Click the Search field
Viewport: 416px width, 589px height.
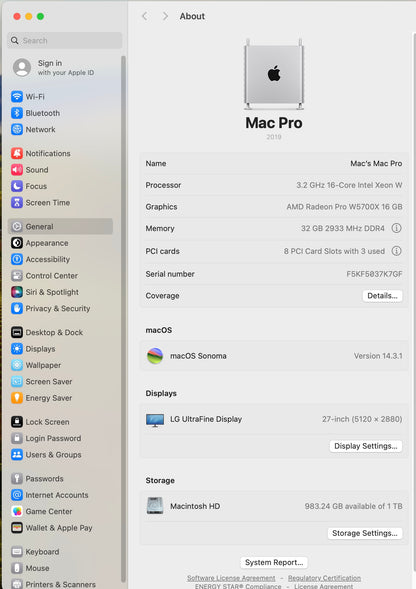point(65,40)
